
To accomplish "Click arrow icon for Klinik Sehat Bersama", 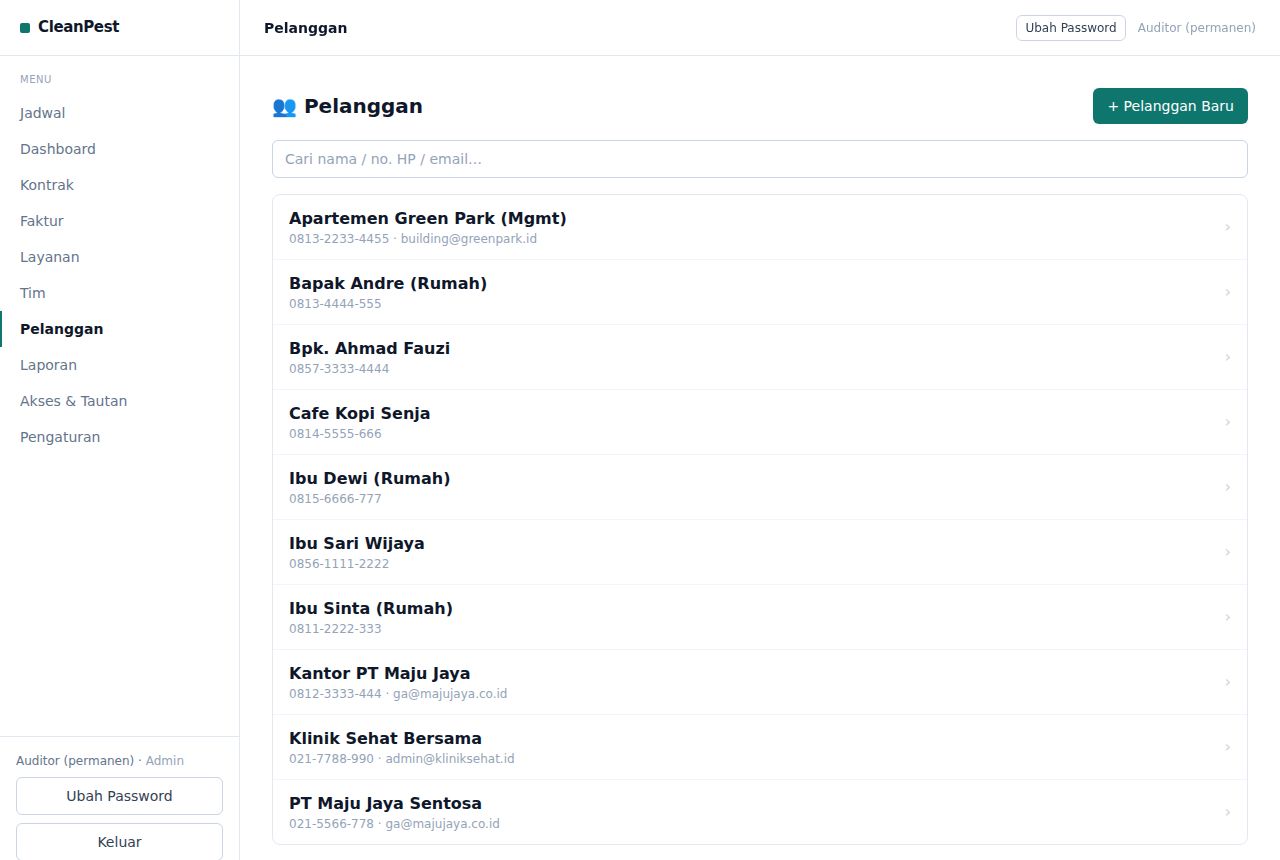I will [x=1227, y=747].
